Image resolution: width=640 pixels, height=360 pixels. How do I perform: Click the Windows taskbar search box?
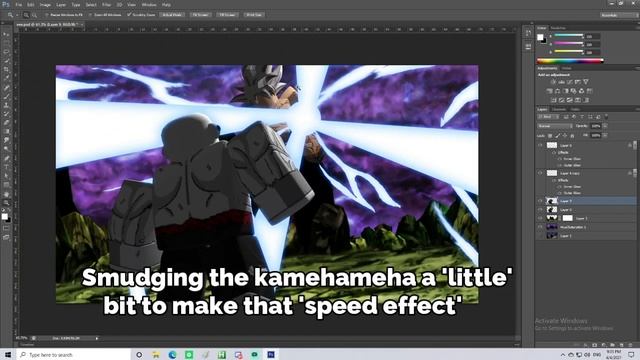(73, 354)
